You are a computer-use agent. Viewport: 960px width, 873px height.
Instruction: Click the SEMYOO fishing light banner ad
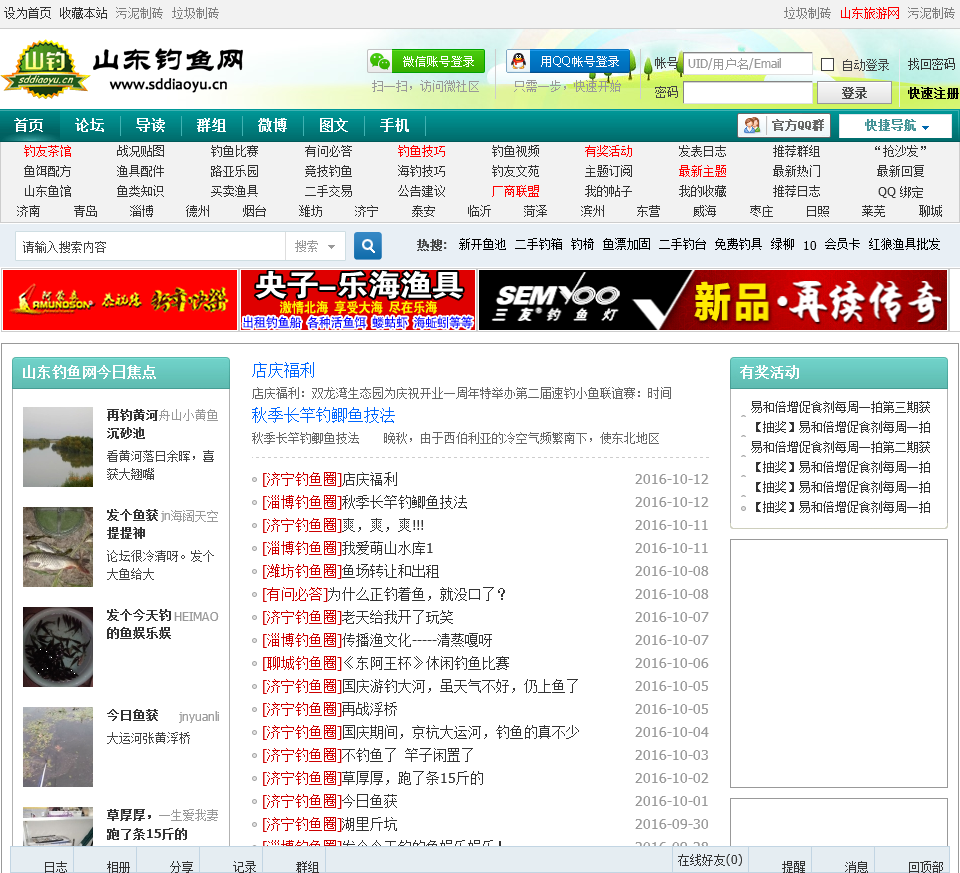712,300
